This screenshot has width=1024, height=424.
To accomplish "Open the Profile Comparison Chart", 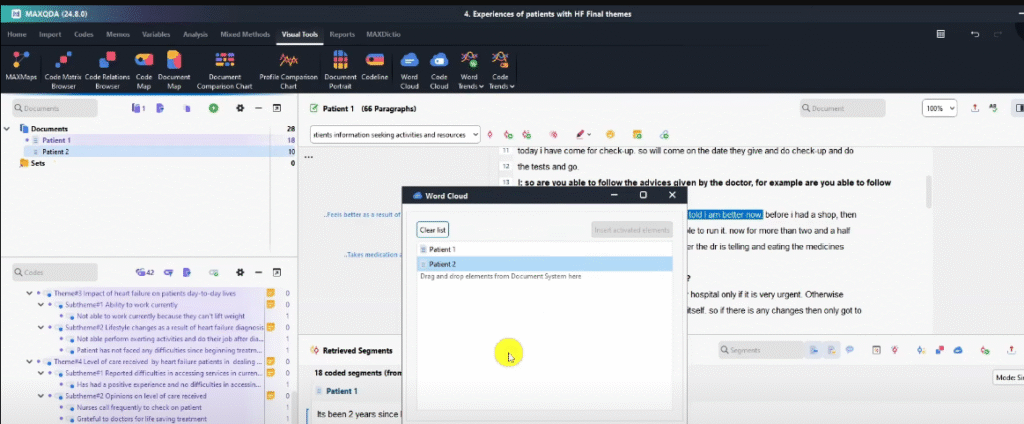I will point(288,71).
